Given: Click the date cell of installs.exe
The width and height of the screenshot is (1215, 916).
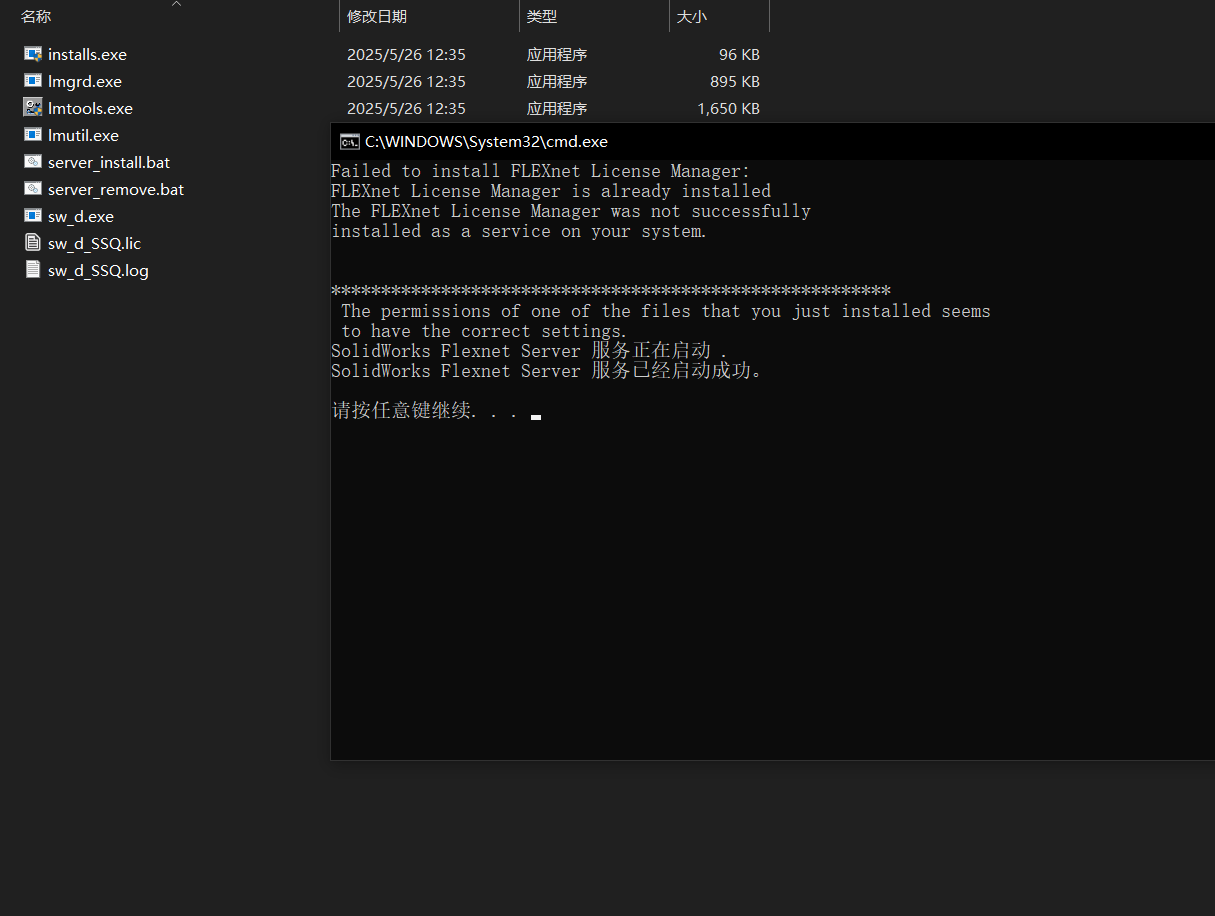Looking at the screenshot, I should [406, 54].
